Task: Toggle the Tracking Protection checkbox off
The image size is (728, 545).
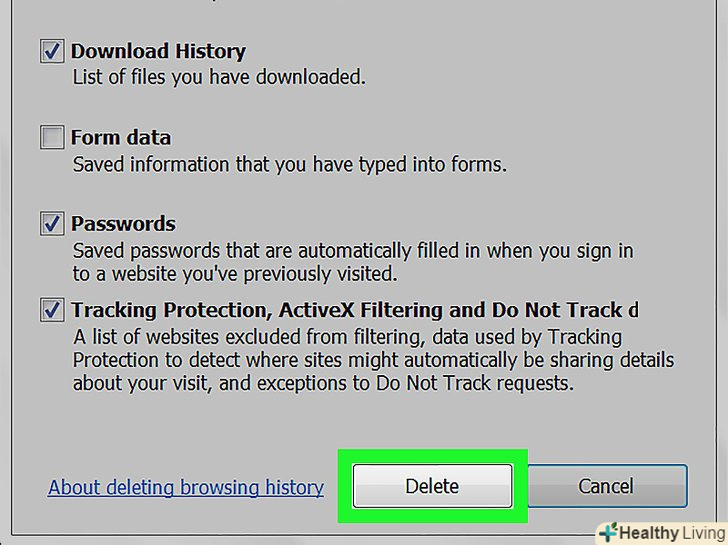Action: [x=52, y=310]
